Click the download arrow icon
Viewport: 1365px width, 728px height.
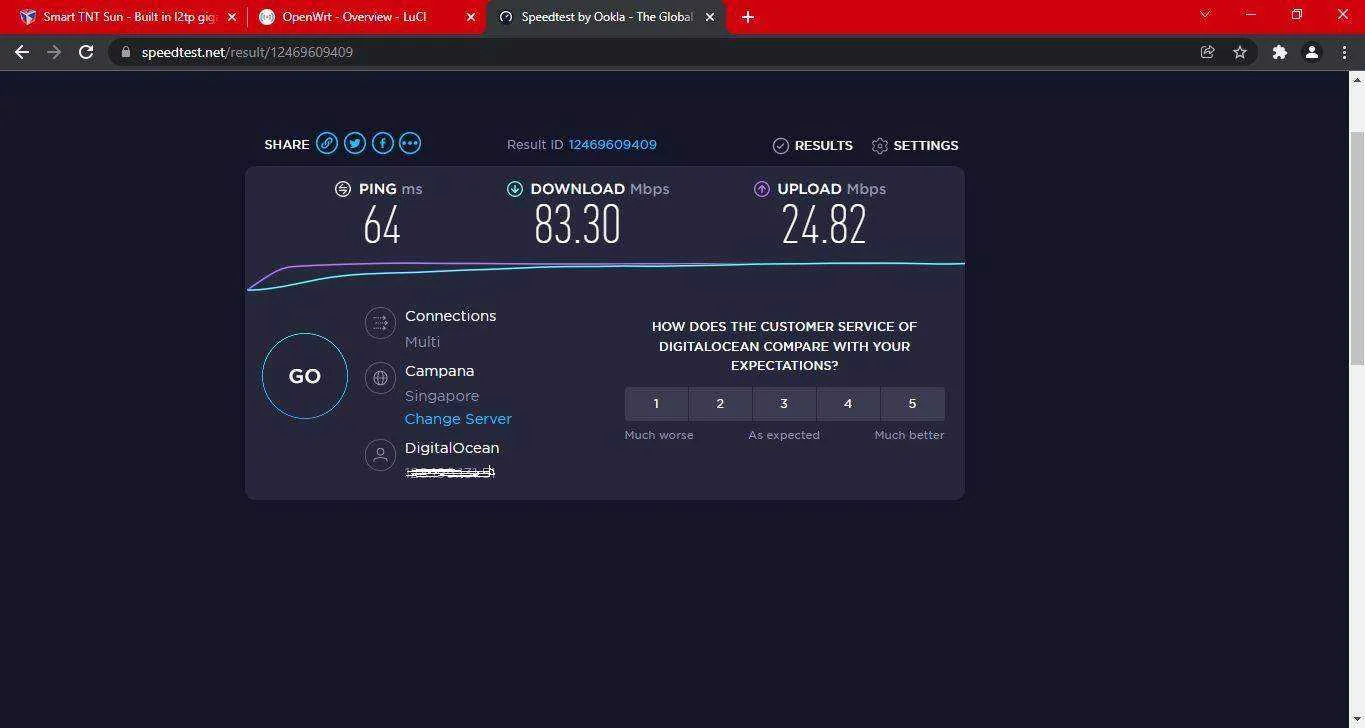point(515,189)
